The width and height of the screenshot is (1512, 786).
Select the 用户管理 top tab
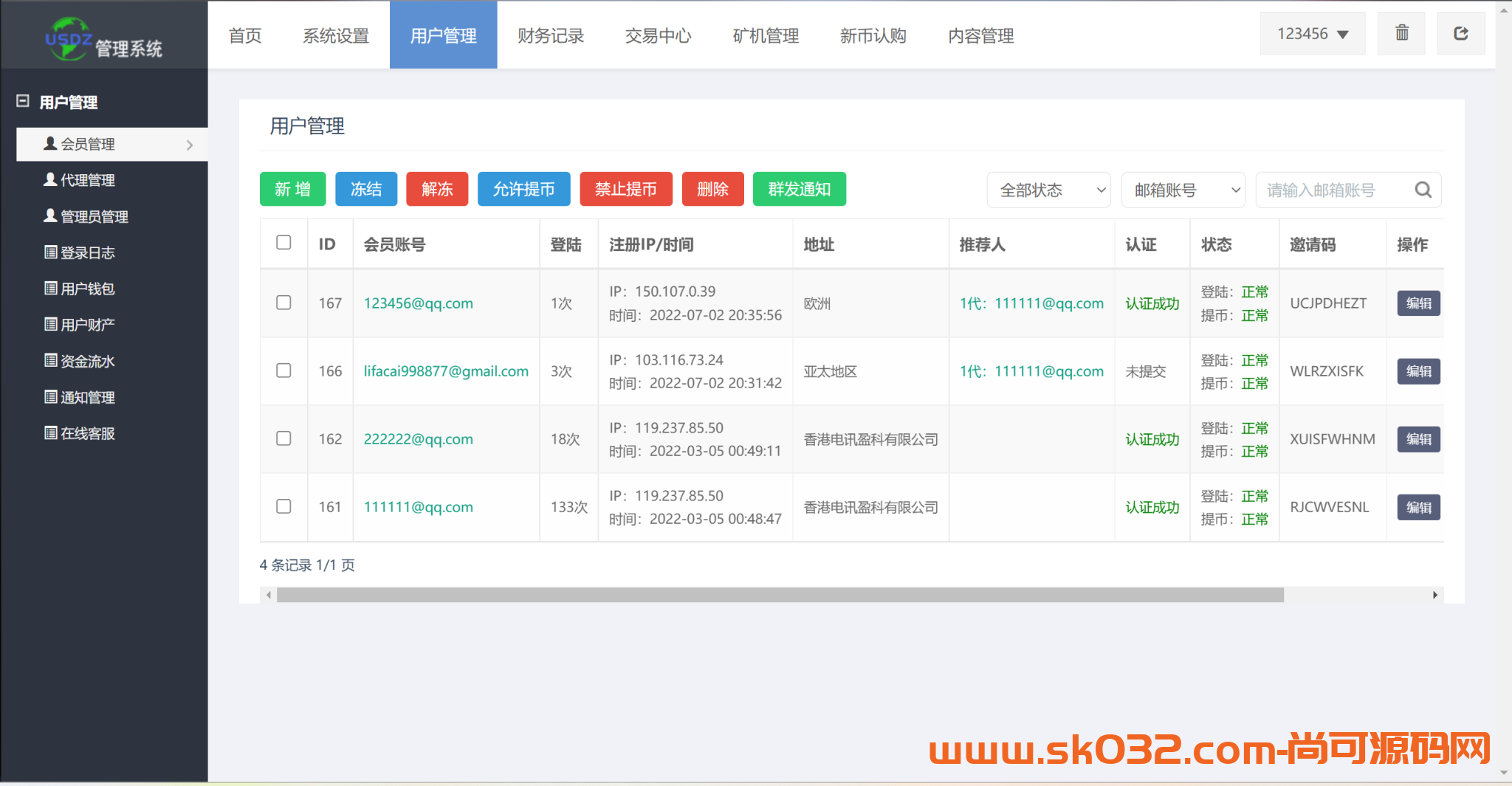click(443, 35)
